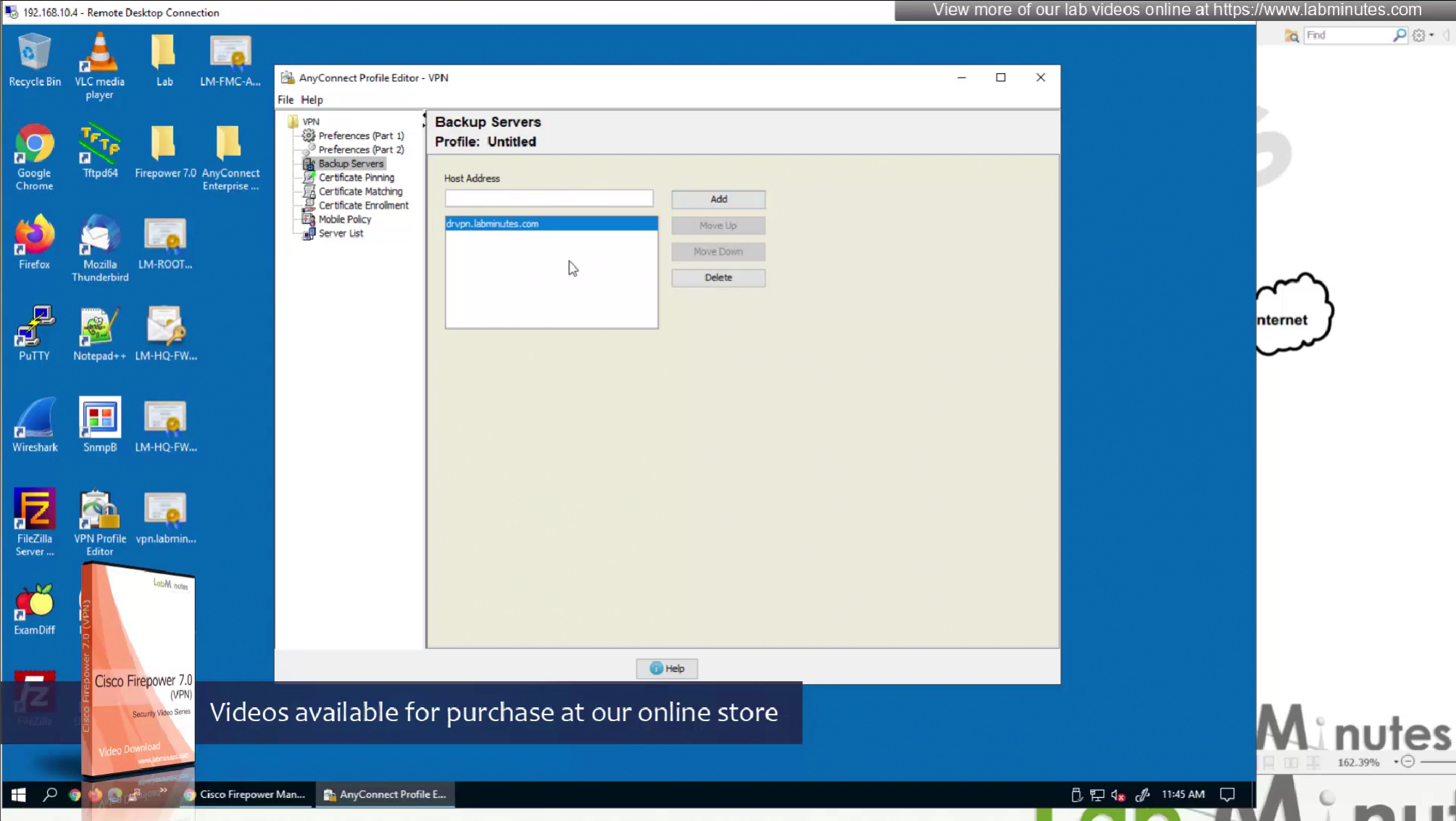Click the Add button
Viewport: 1456px width, 821px height.
717,199
